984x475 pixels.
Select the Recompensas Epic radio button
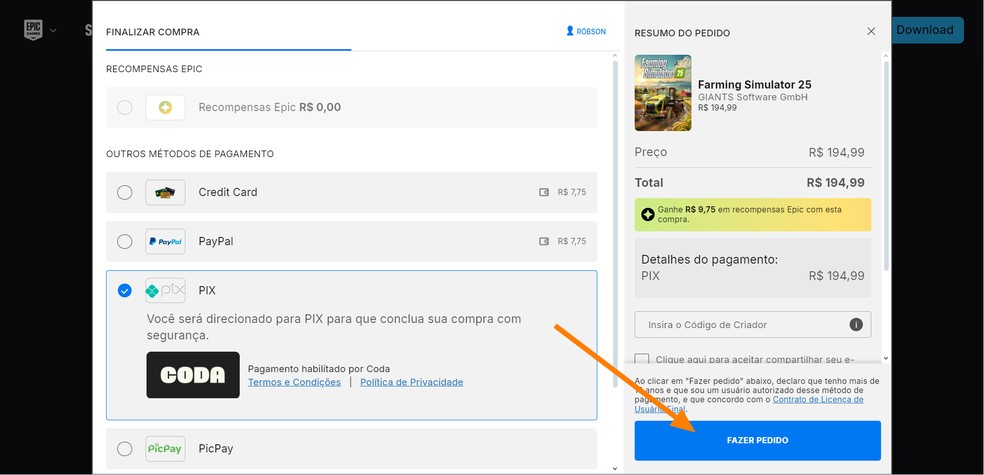point(125,107)
